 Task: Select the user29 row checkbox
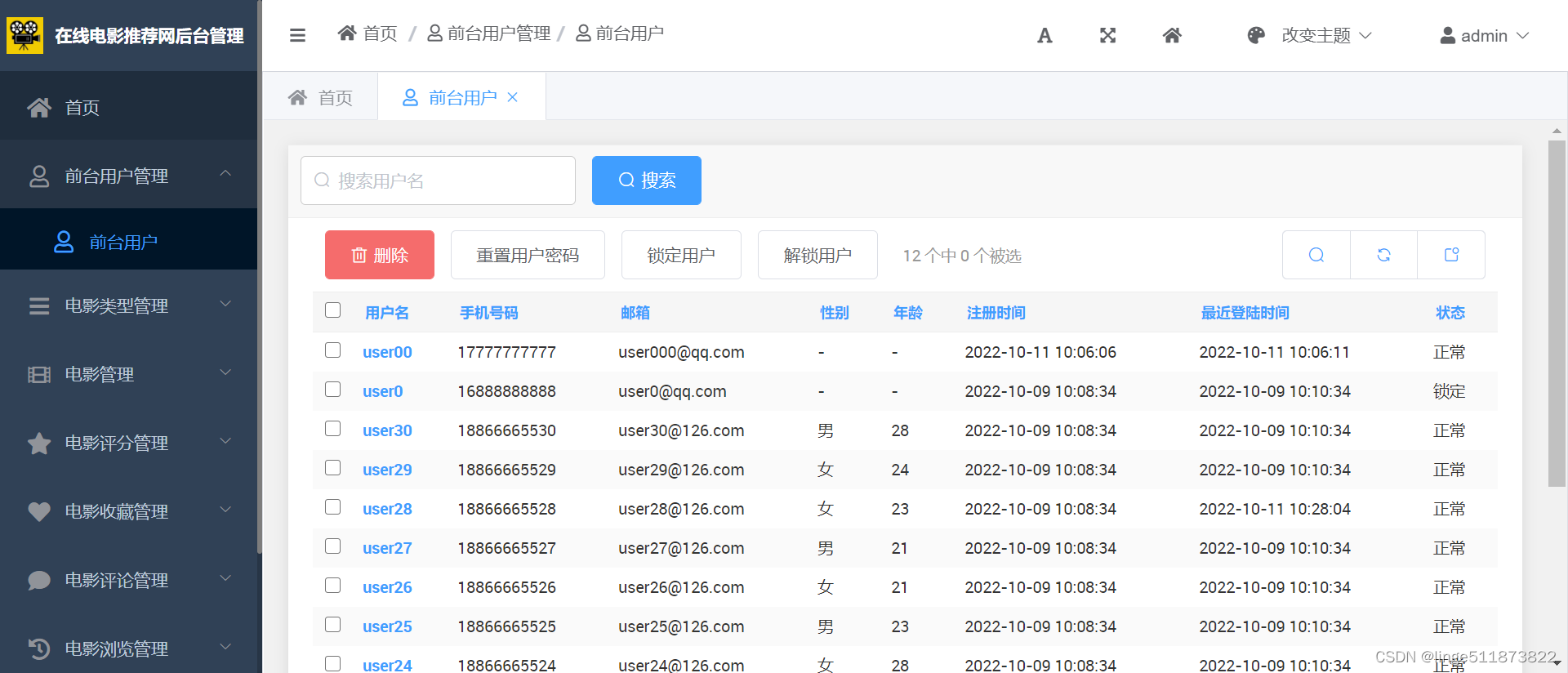point(332,468)
